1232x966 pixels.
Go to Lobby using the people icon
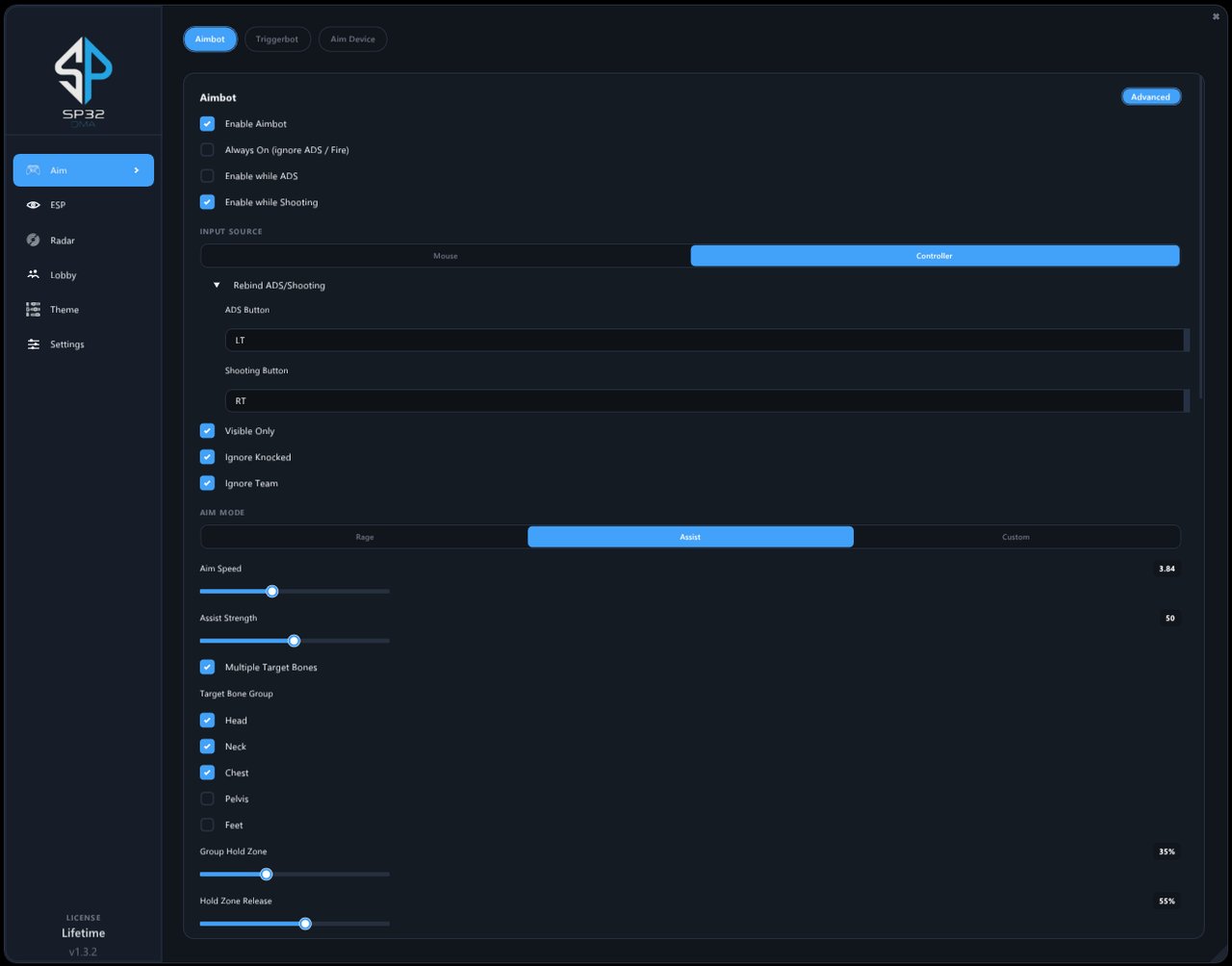34,274
